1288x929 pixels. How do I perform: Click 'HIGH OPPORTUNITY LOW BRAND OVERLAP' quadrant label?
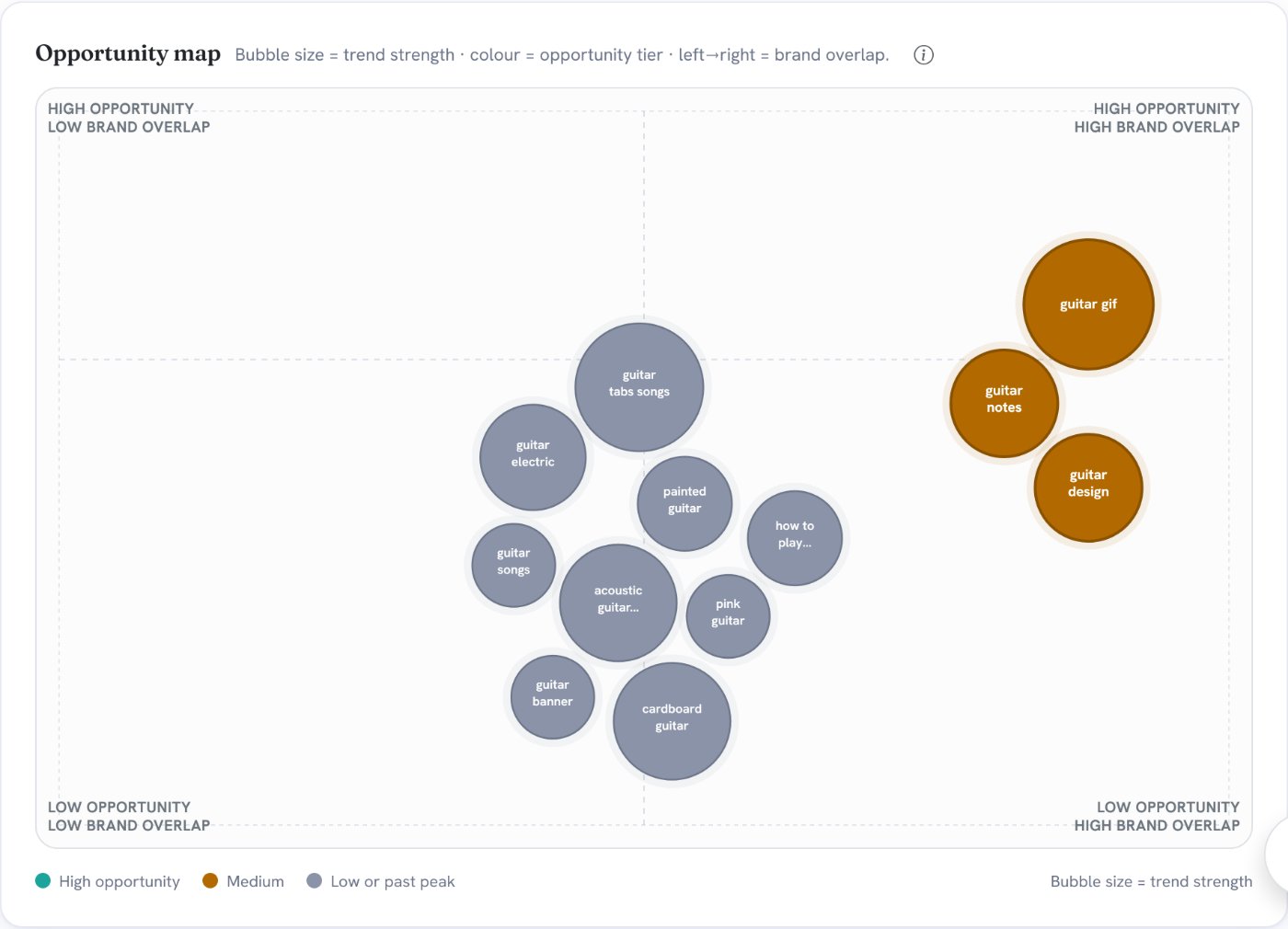coord(129,118)
